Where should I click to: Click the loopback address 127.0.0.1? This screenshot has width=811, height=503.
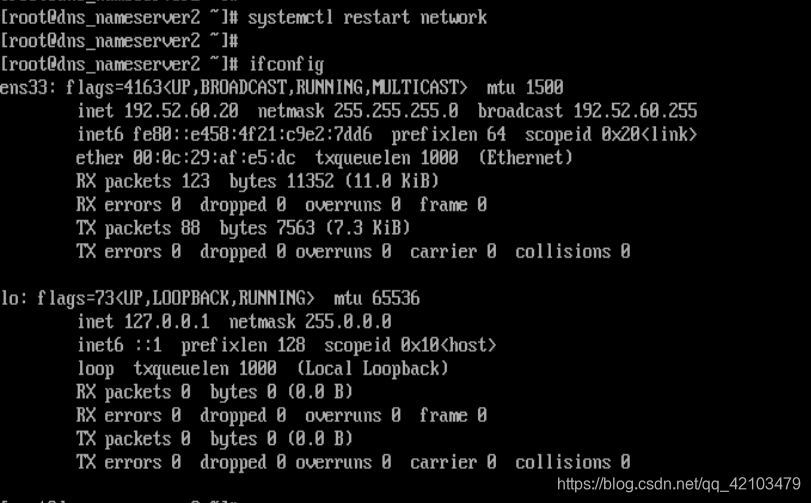(167, 322)
